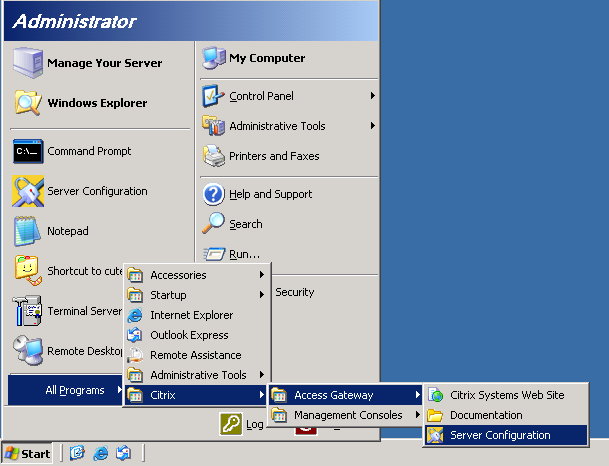Click the Notepad label
The image size is (609, 466).
68,231
